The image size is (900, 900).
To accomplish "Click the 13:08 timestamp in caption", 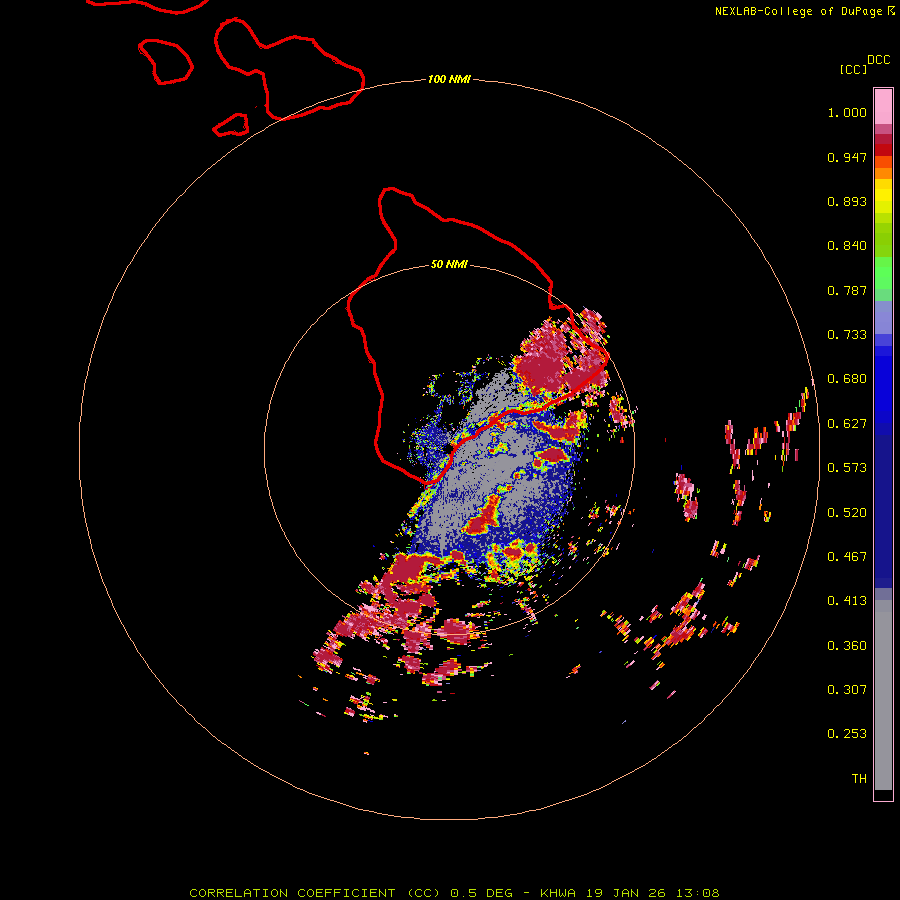I will tap(697, 893).
